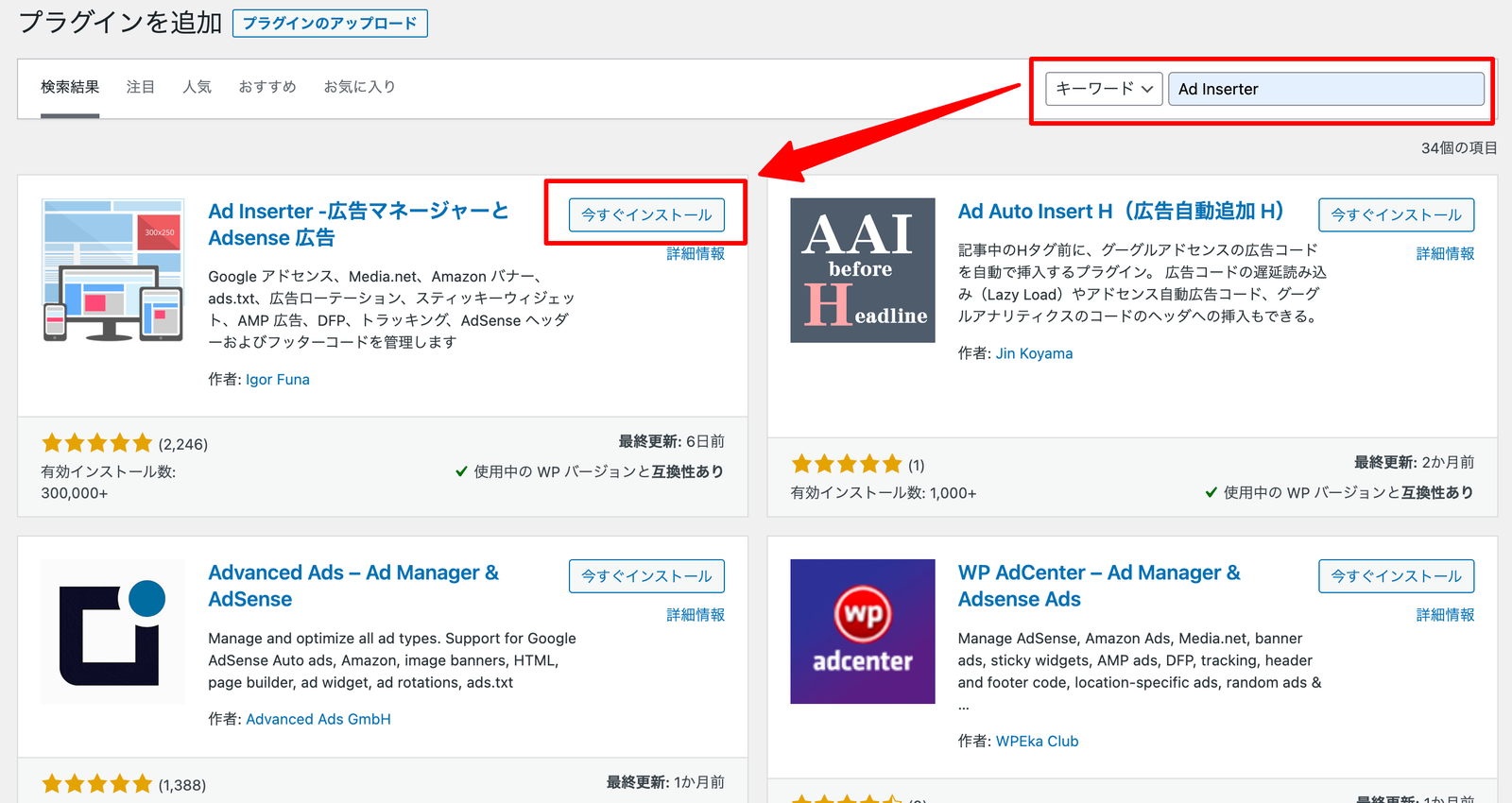Switch to the 人気 tab
The height and width of the screenshot is (803, 1512).
[x=197, y=87]
